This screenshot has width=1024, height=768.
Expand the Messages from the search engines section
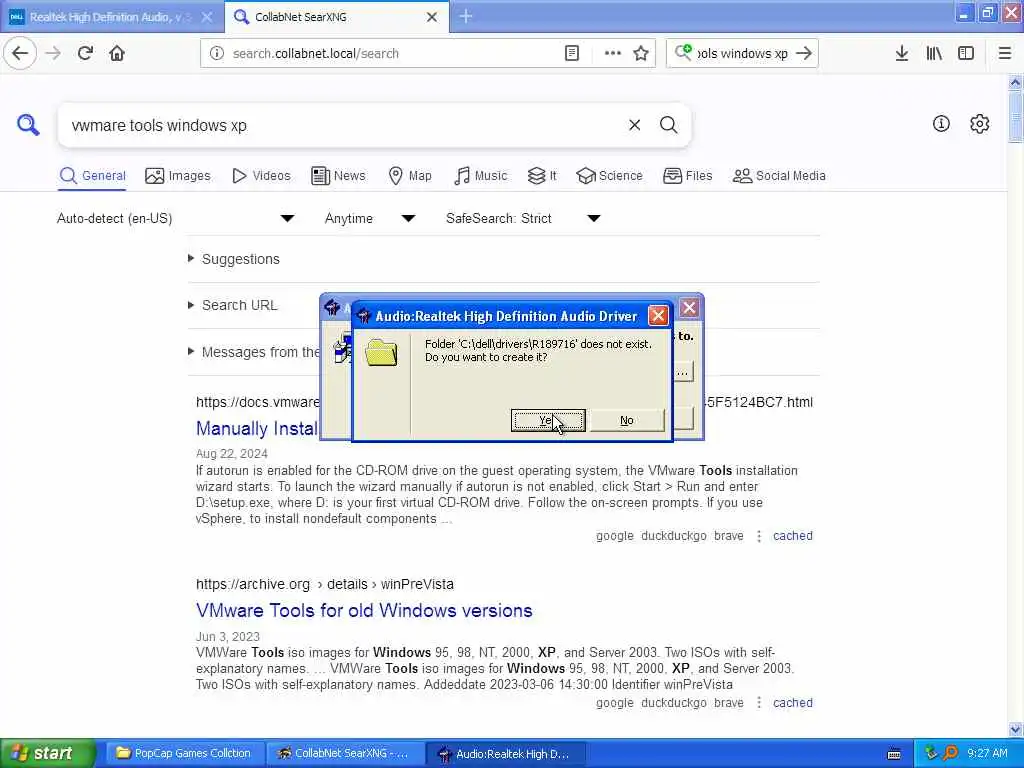253,352
